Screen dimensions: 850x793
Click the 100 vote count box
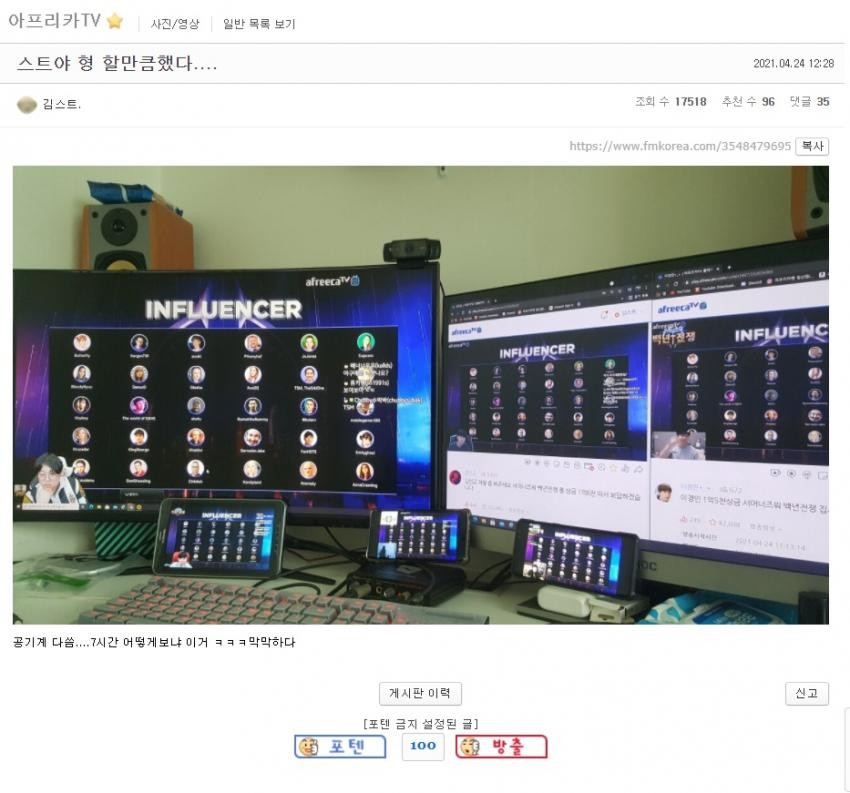coord(423,746)
